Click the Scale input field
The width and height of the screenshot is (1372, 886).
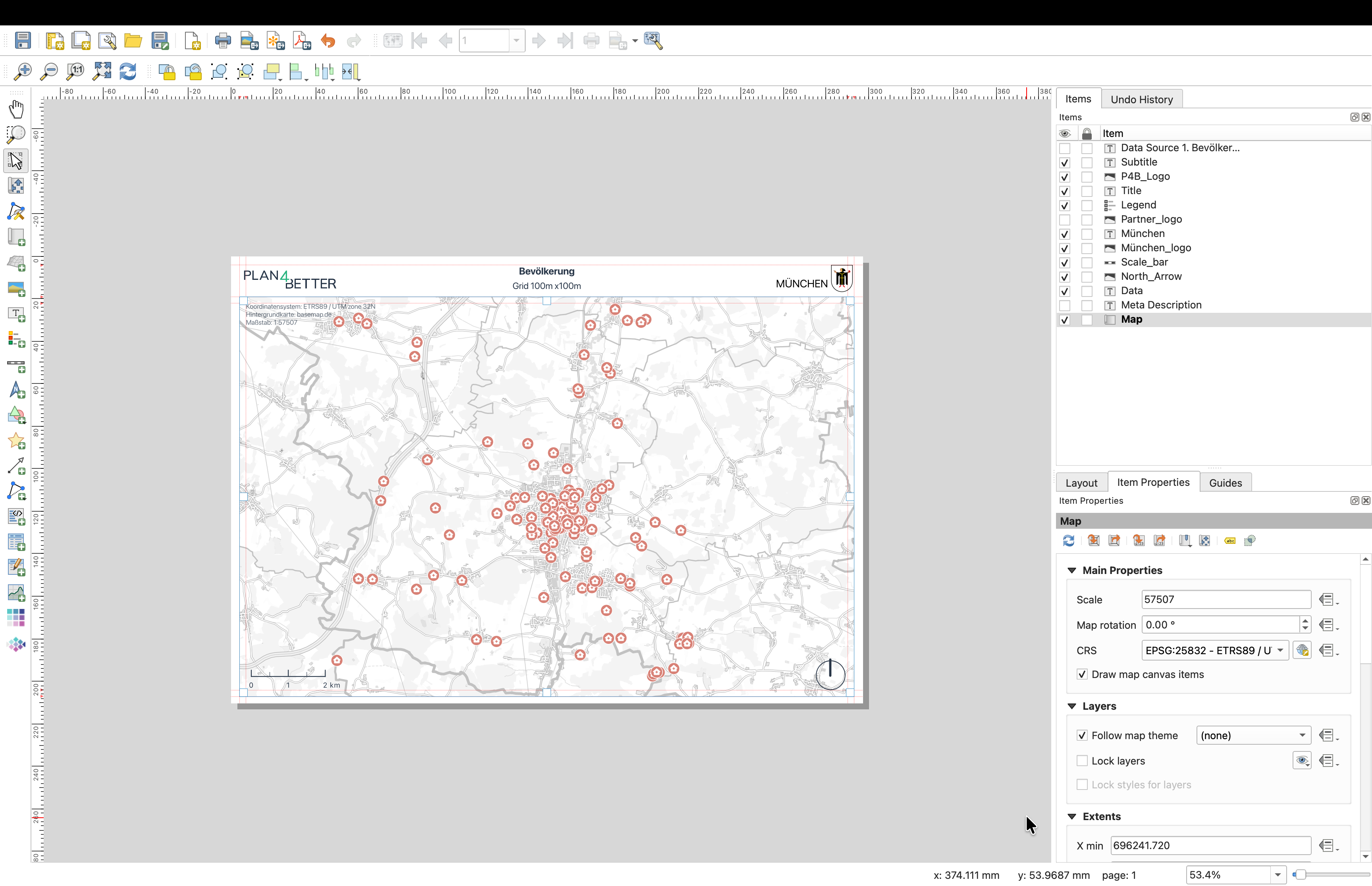[x=1226, y=599]
